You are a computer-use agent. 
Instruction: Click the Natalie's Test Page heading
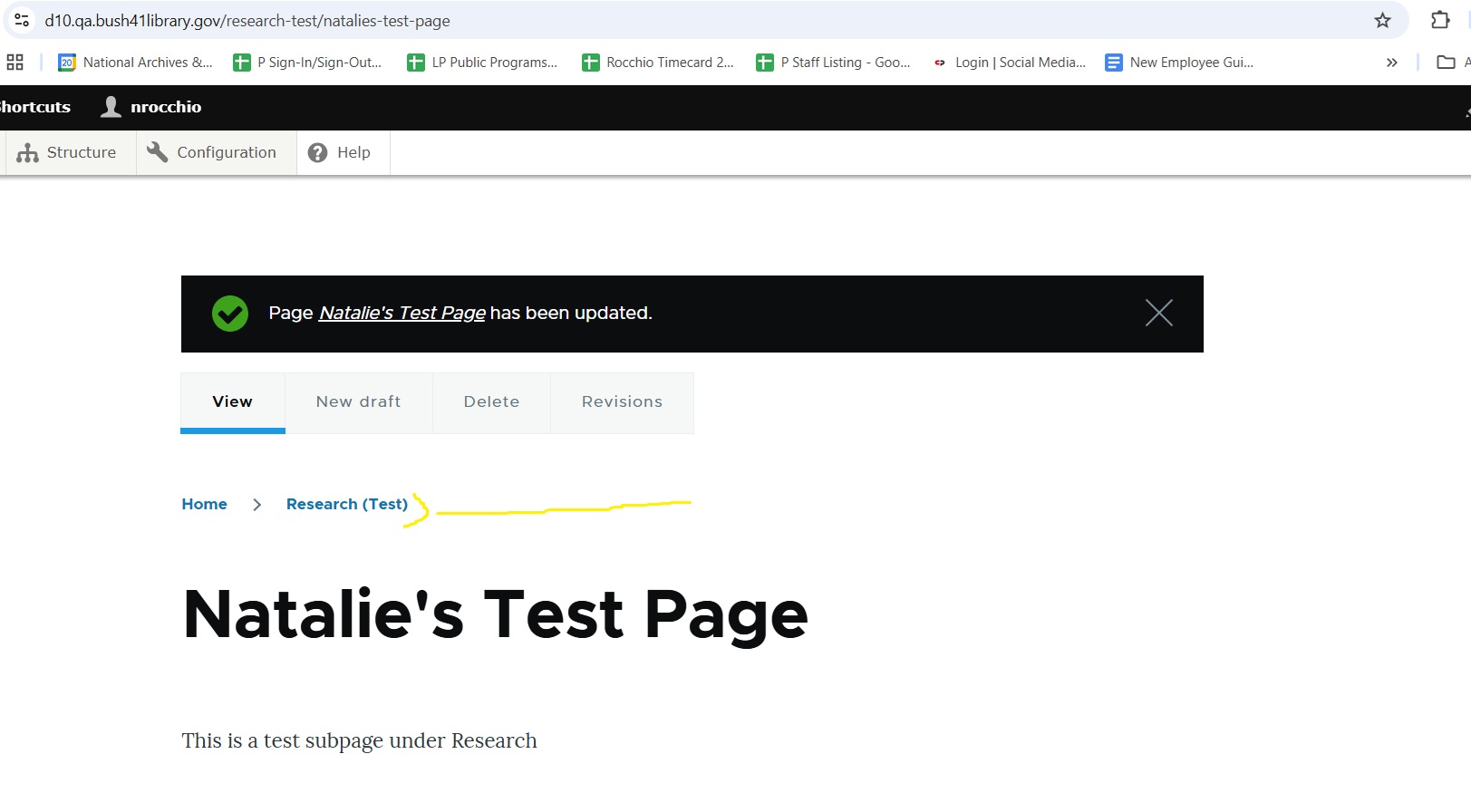click(496, 615)
